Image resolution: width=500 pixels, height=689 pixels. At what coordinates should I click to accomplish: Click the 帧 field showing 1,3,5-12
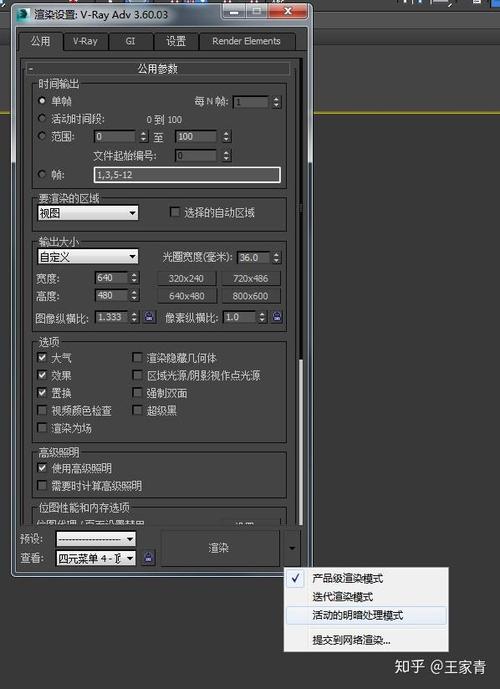point(187,174)
